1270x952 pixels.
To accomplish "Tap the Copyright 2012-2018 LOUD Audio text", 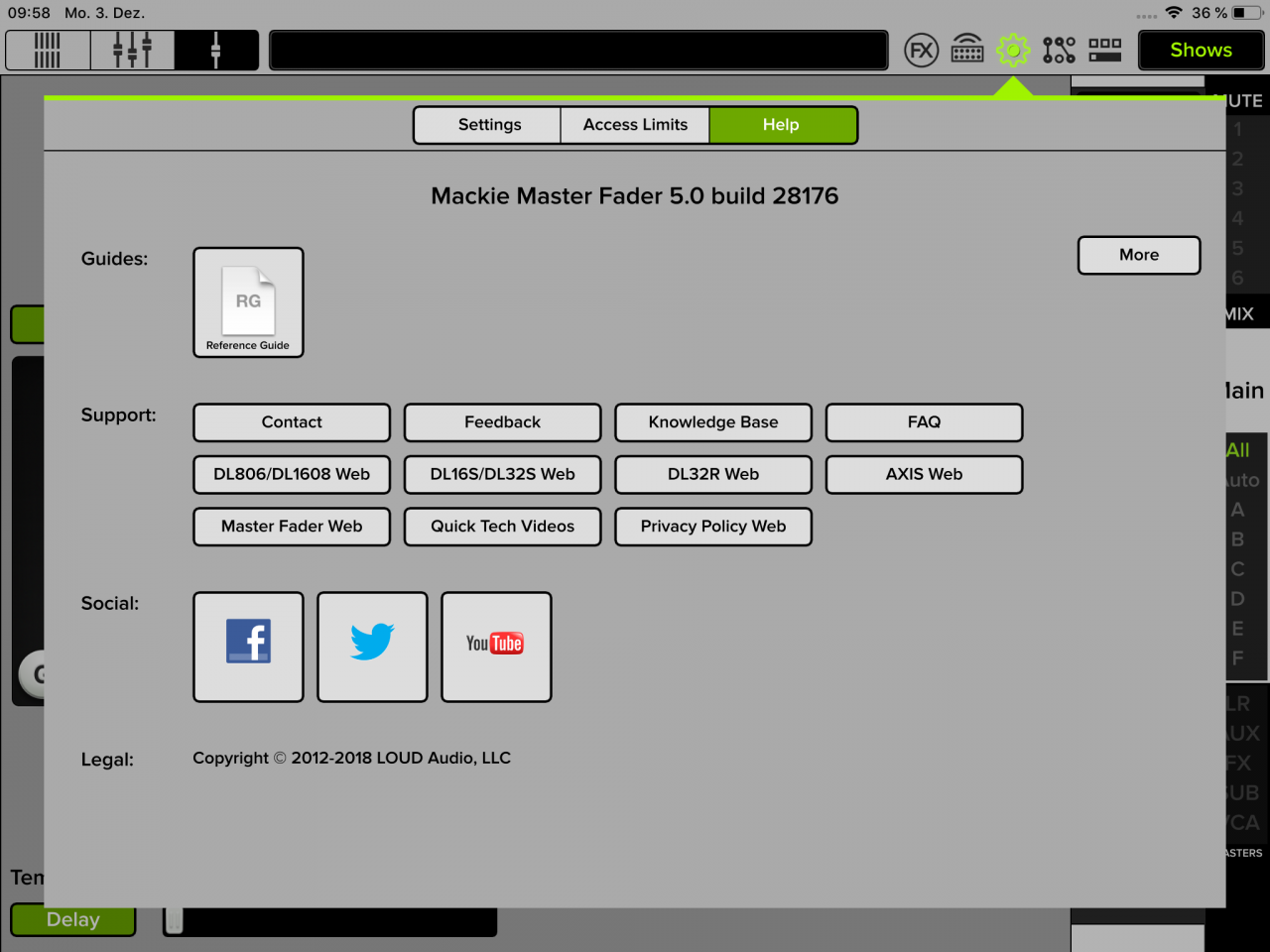I will click(x=351, y=758).
